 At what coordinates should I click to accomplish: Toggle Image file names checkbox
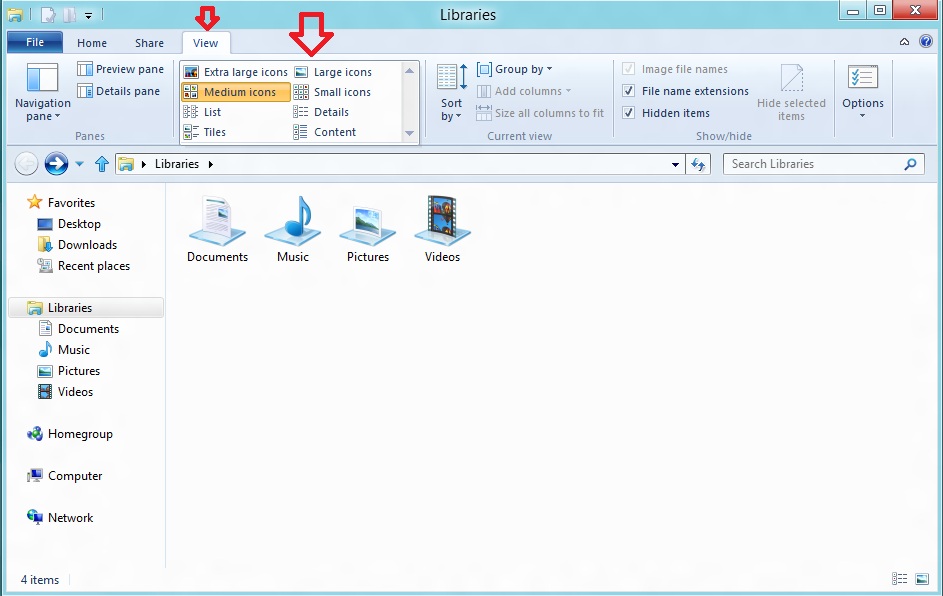628,68
